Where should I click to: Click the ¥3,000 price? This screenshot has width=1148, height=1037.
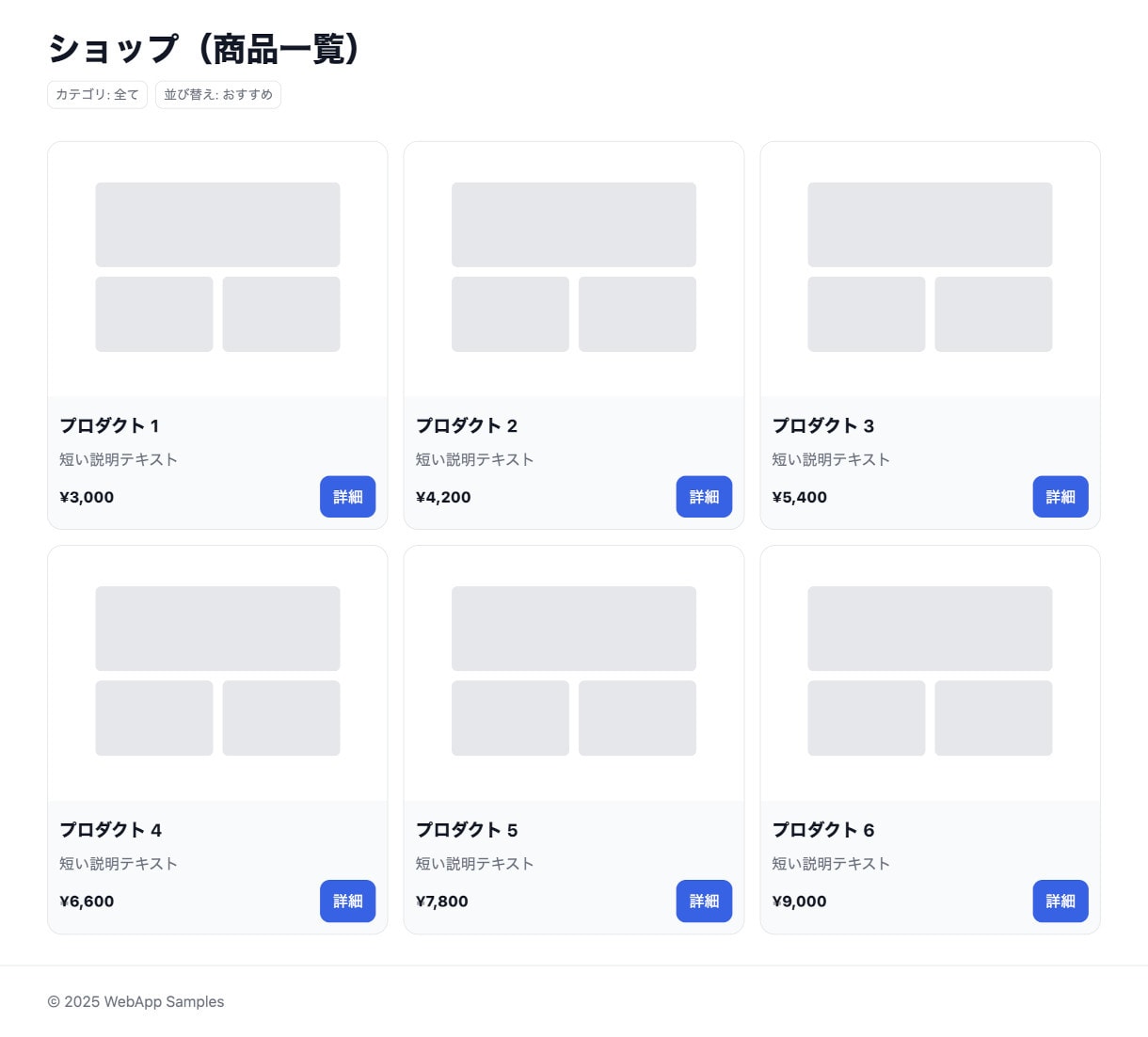tap(87, 497)
